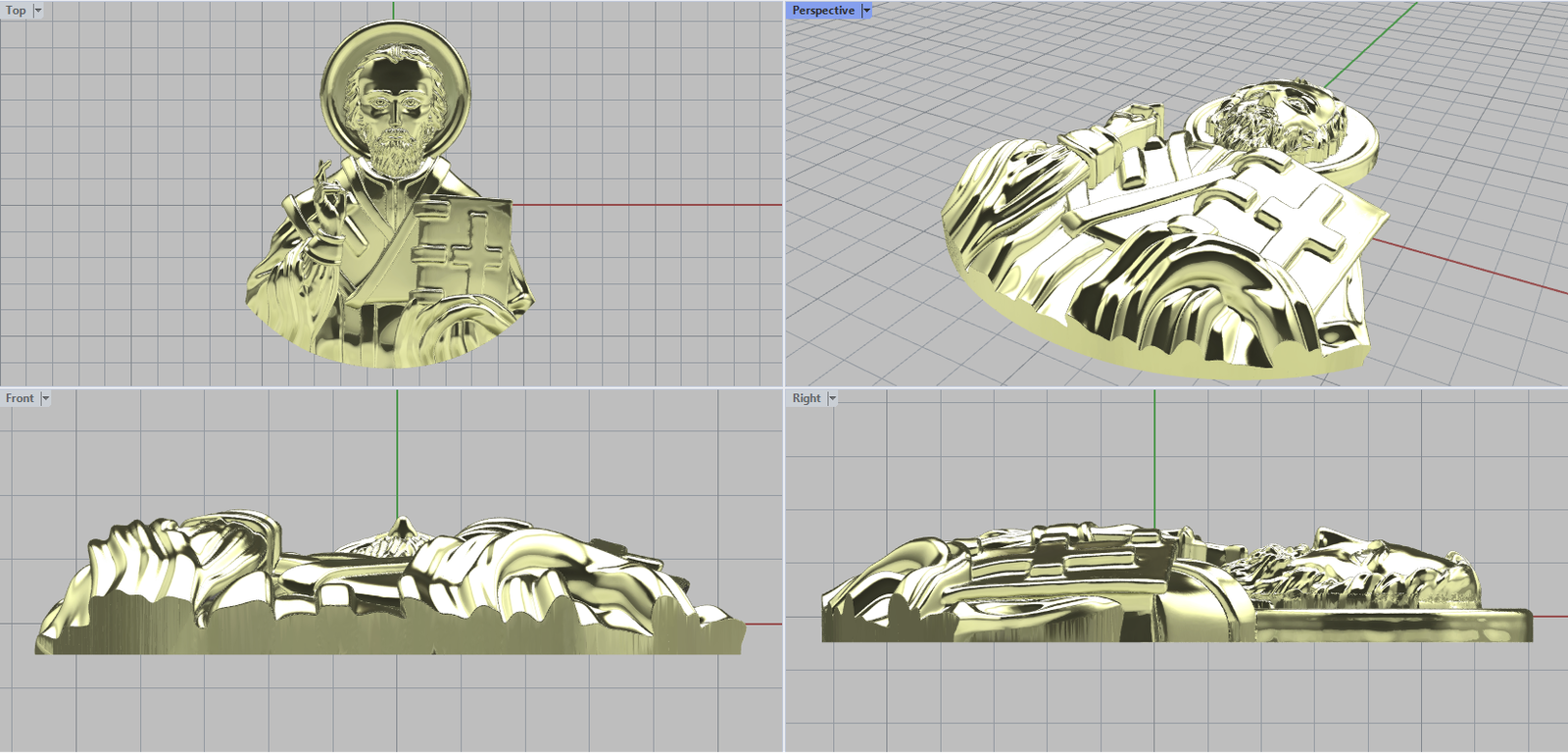The image size is (1568, 754).
Task: Open the Right viewport dropdown arrow
Action: (x=832, y=399)
